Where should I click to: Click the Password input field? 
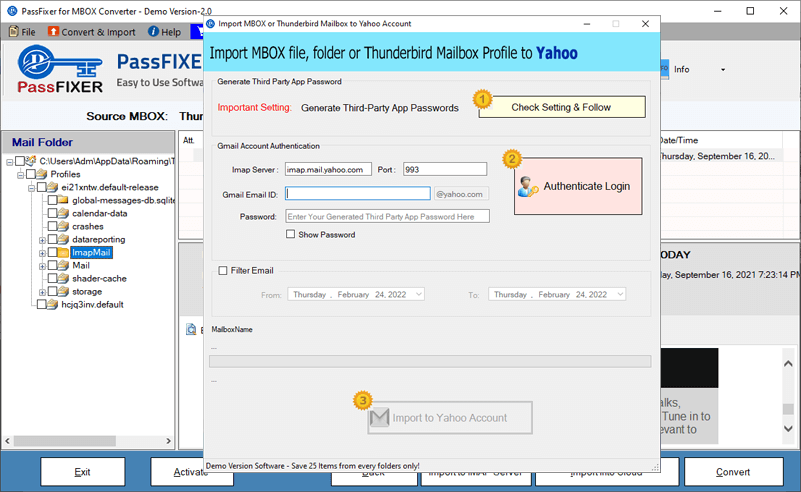[x=387, y=216]
